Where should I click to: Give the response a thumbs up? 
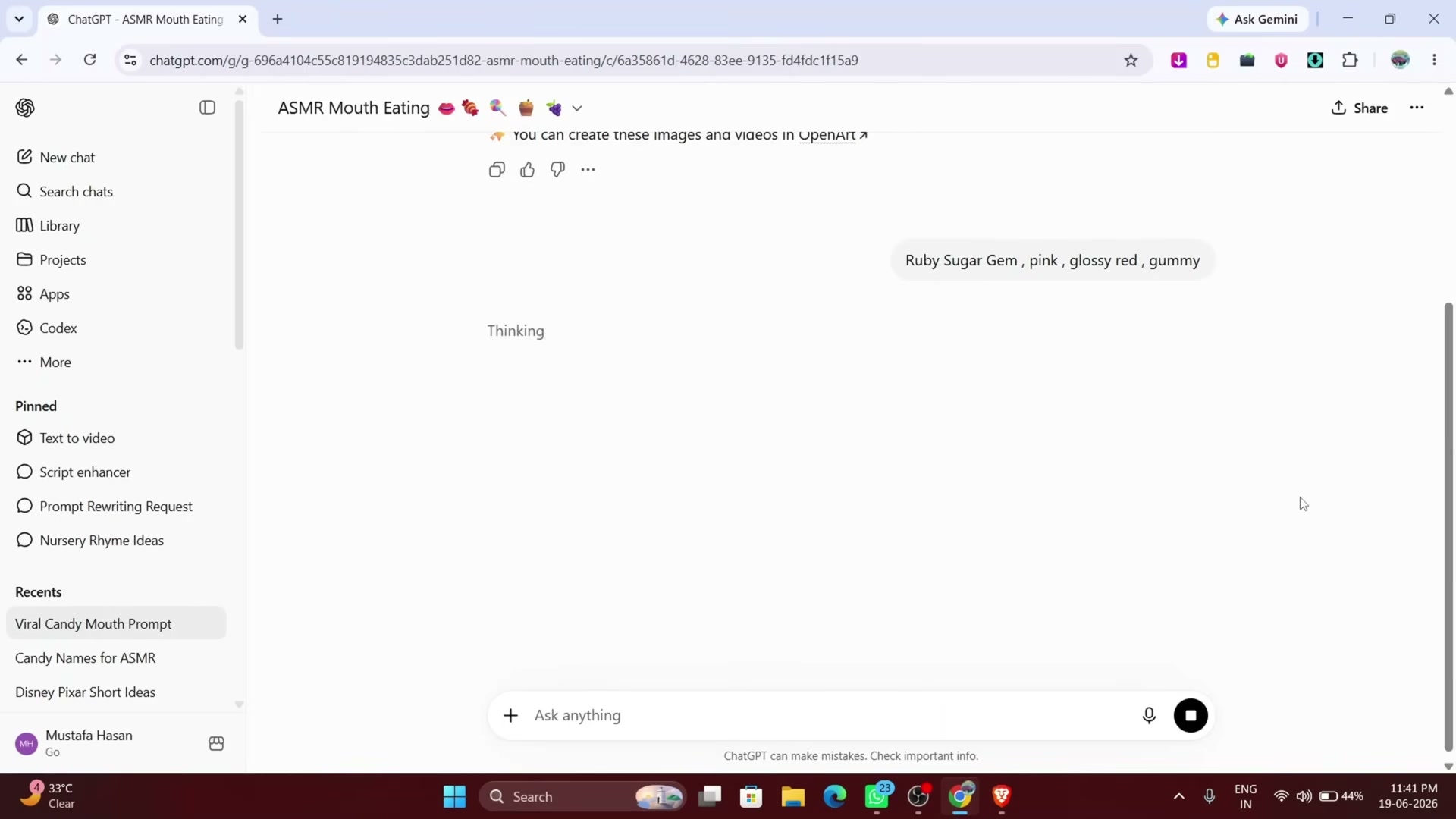click(x=528, y=170)
